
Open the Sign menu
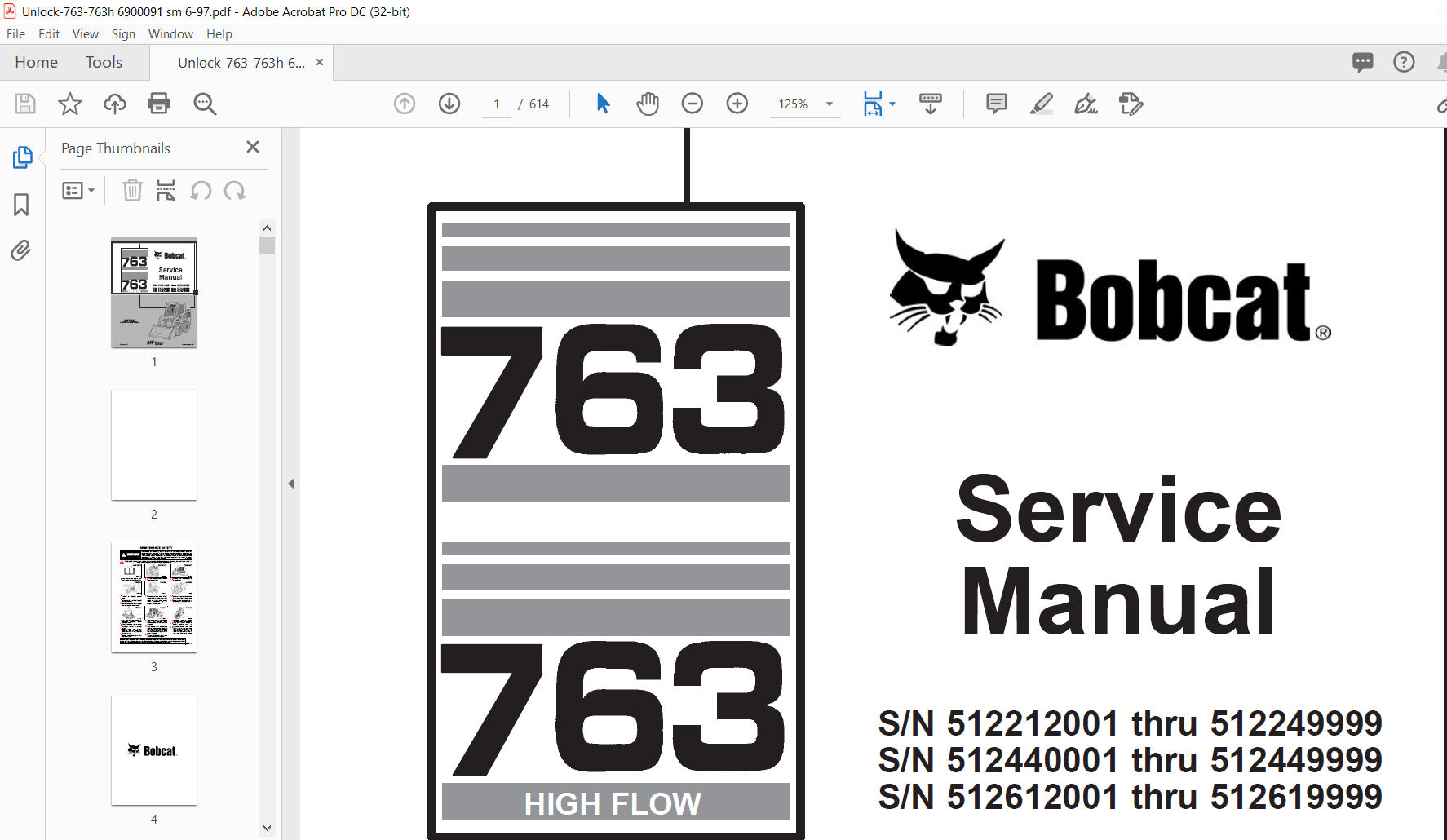[123, 34]
